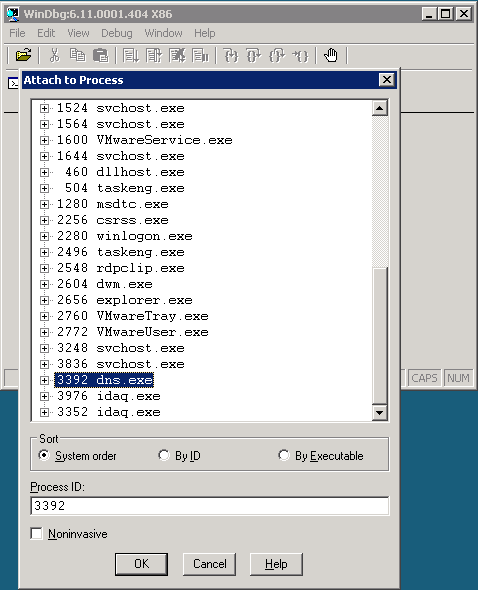Select the System order radio button
Screen dimensions: 478x590
click(44, 455)
